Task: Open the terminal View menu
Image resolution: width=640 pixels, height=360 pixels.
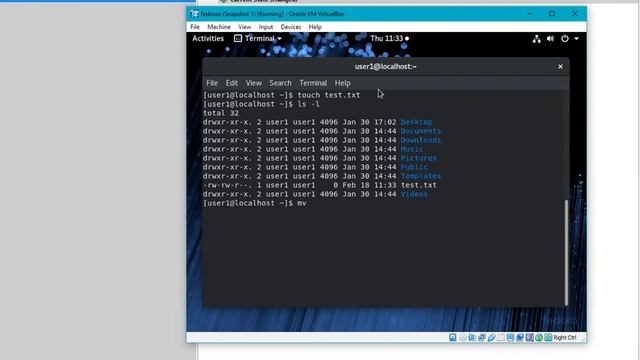Action: [x=253, y=83]
